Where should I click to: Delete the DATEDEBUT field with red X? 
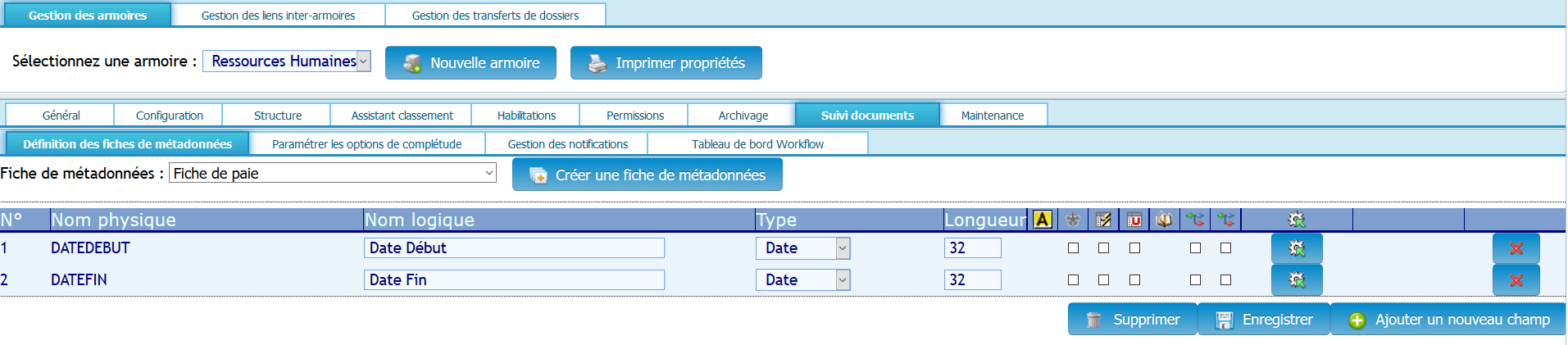click(x=1516, y=248)
